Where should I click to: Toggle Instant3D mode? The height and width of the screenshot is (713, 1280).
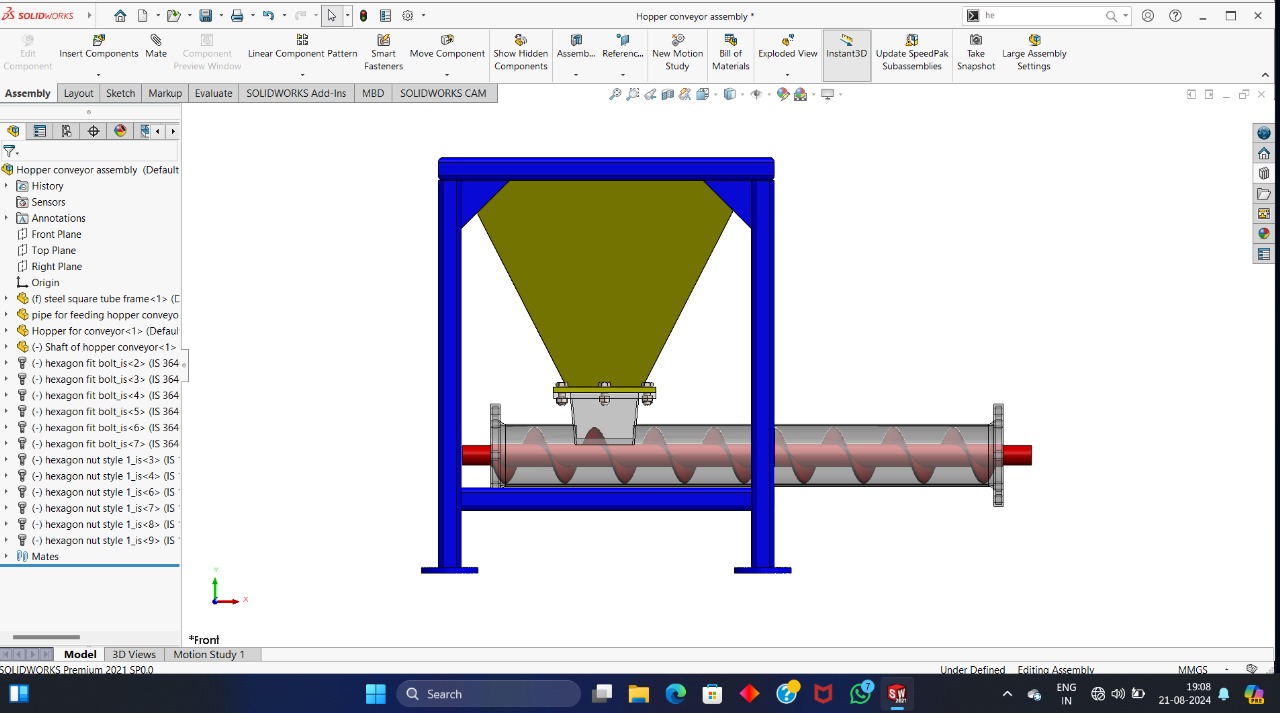846,41
